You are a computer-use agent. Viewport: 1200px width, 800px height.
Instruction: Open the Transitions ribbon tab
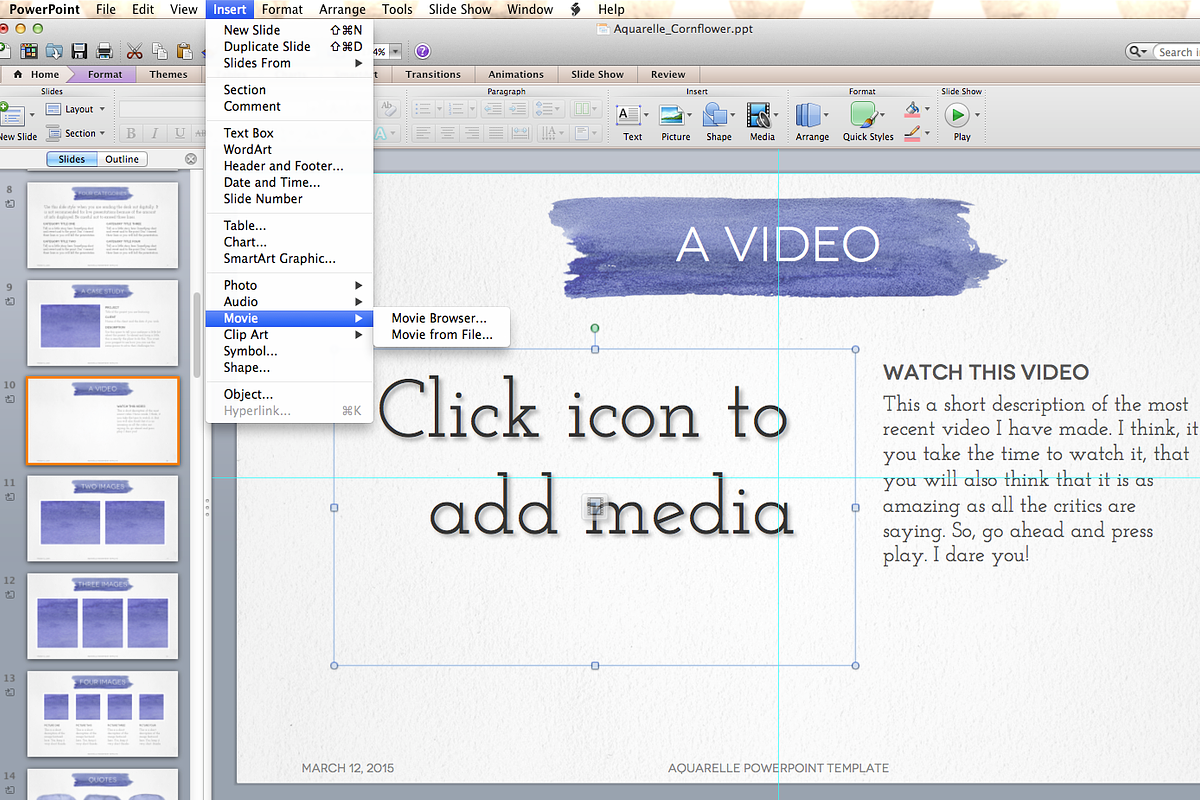coord(433,74)
